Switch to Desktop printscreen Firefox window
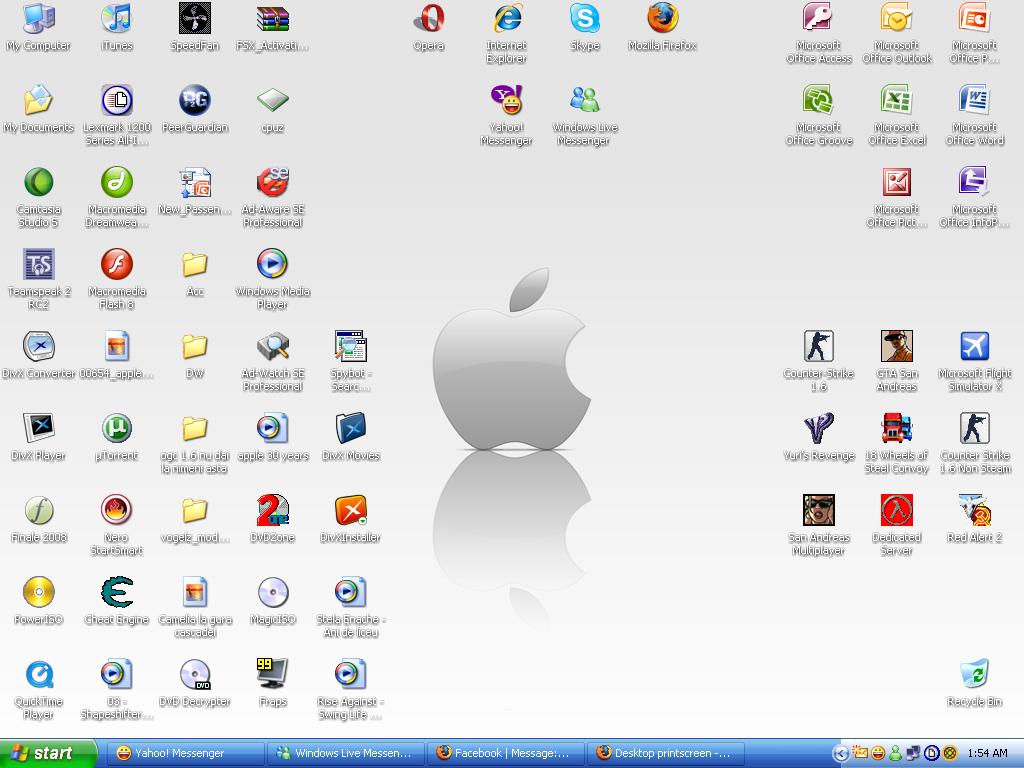This screenshot has width=1024, height=768. point(665,754)
